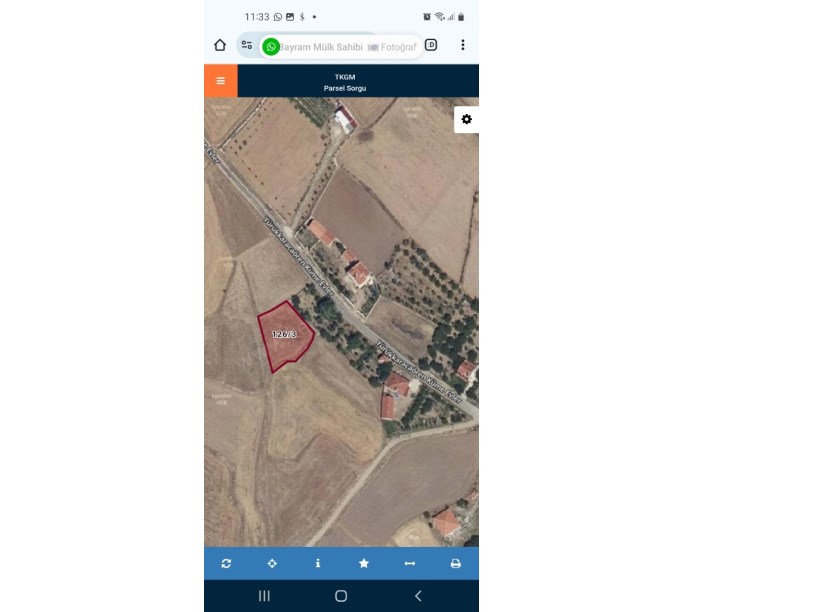Open the browser tab switcher
This screenshot has width=816, height=612.
point(431,45)
